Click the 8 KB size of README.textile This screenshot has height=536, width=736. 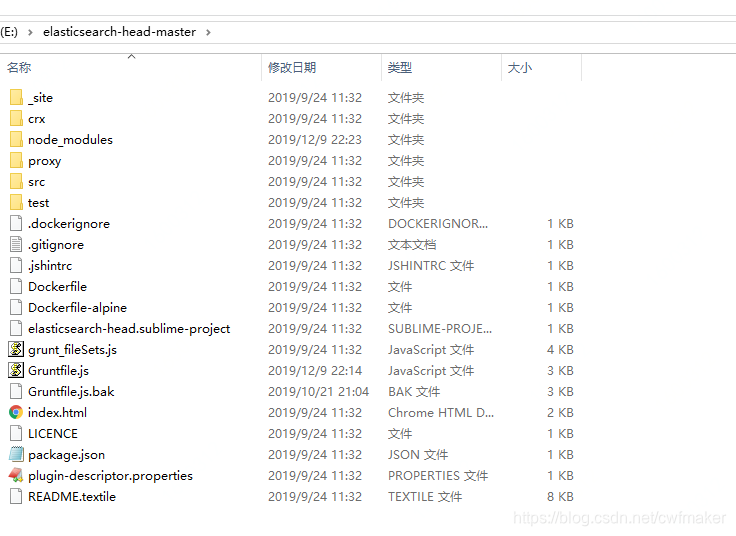(x=560, y=497)
